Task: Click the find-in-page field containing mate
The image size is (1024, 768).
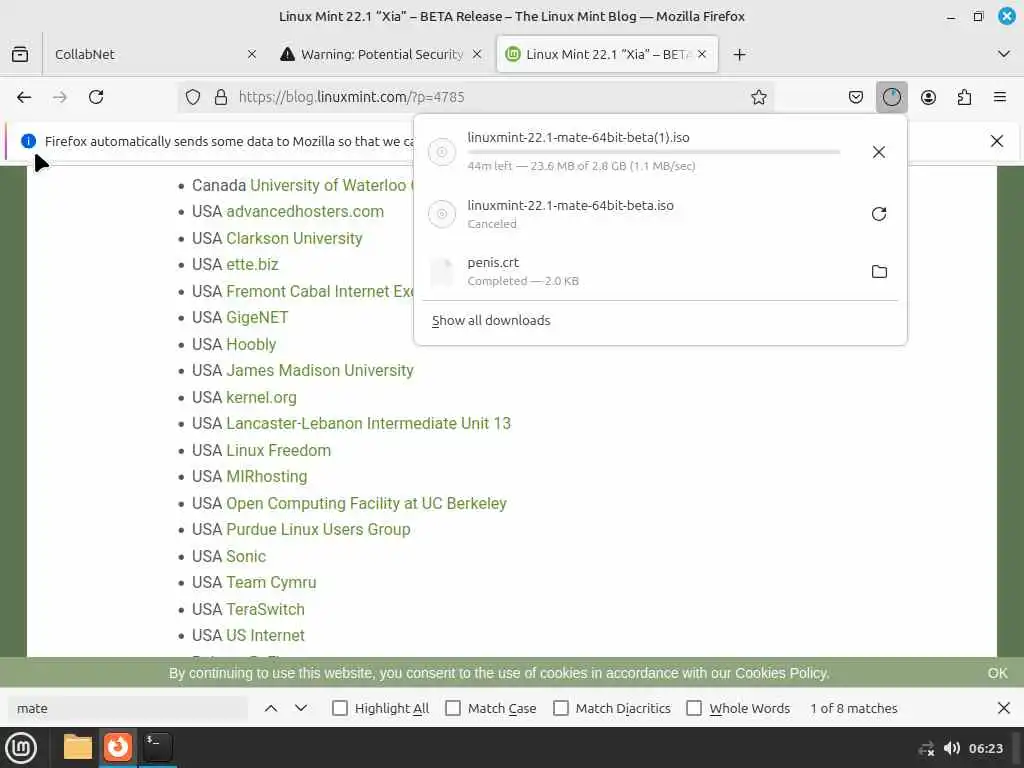Action: pos(128,708)
